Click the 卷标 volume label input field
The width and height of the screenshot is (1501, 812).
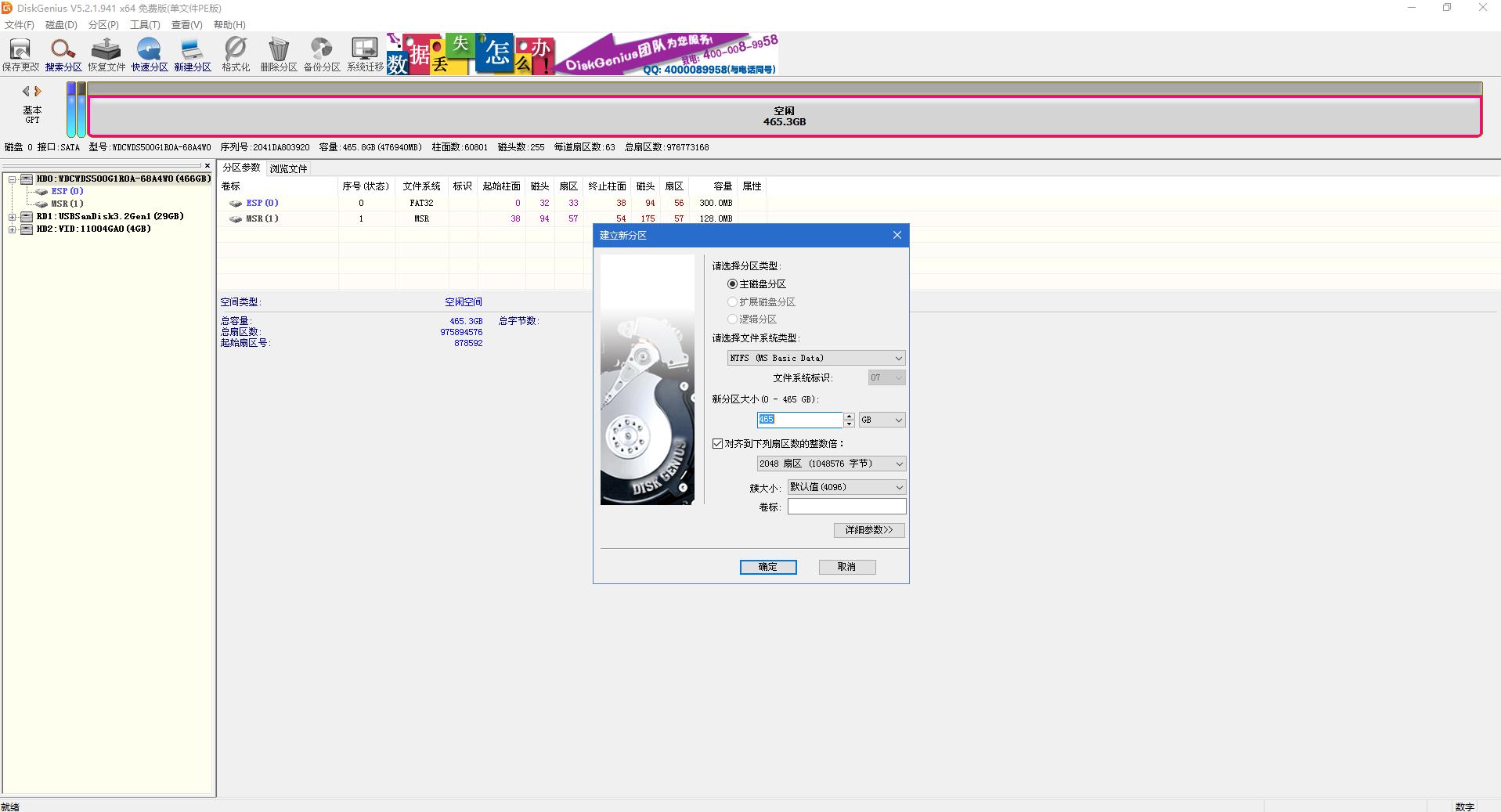[x=846, y=507]
